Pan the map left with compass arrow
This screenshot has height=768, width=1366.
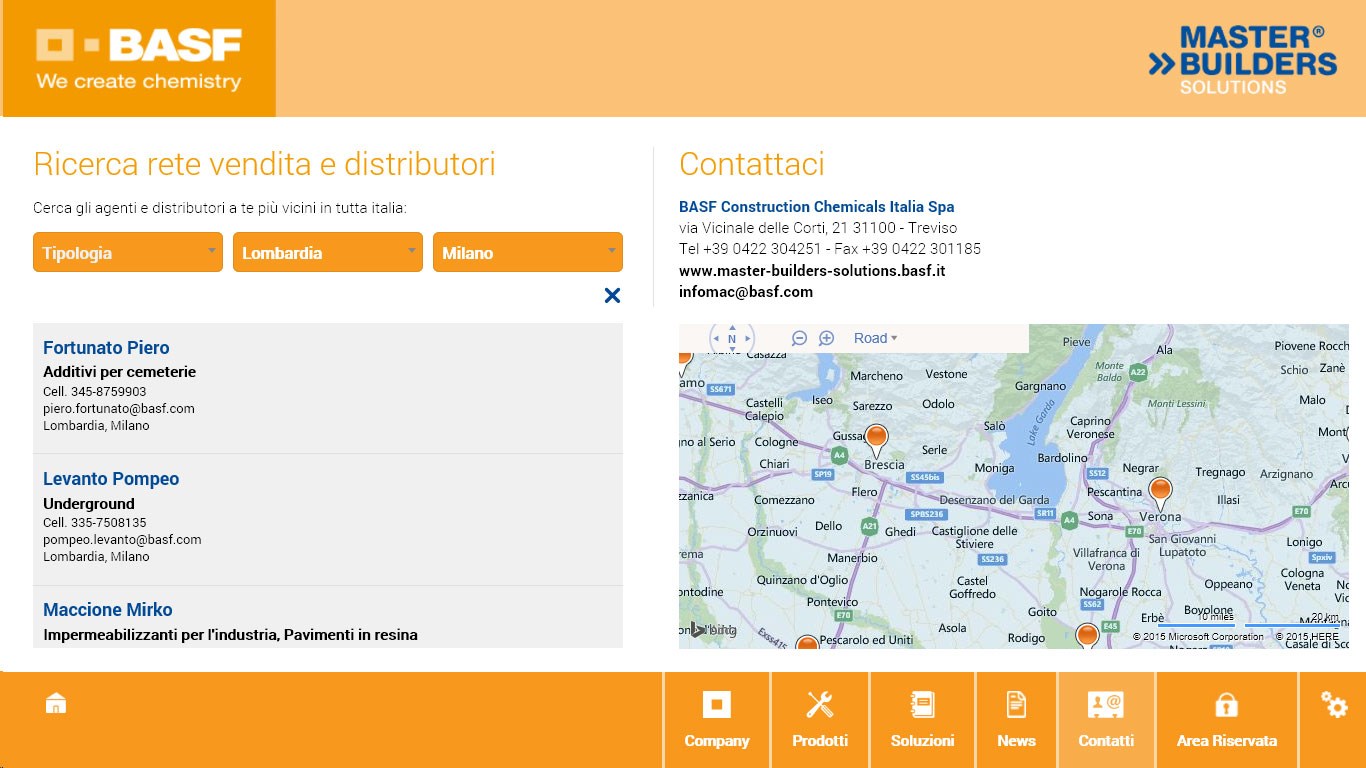[x=716, y=339]
